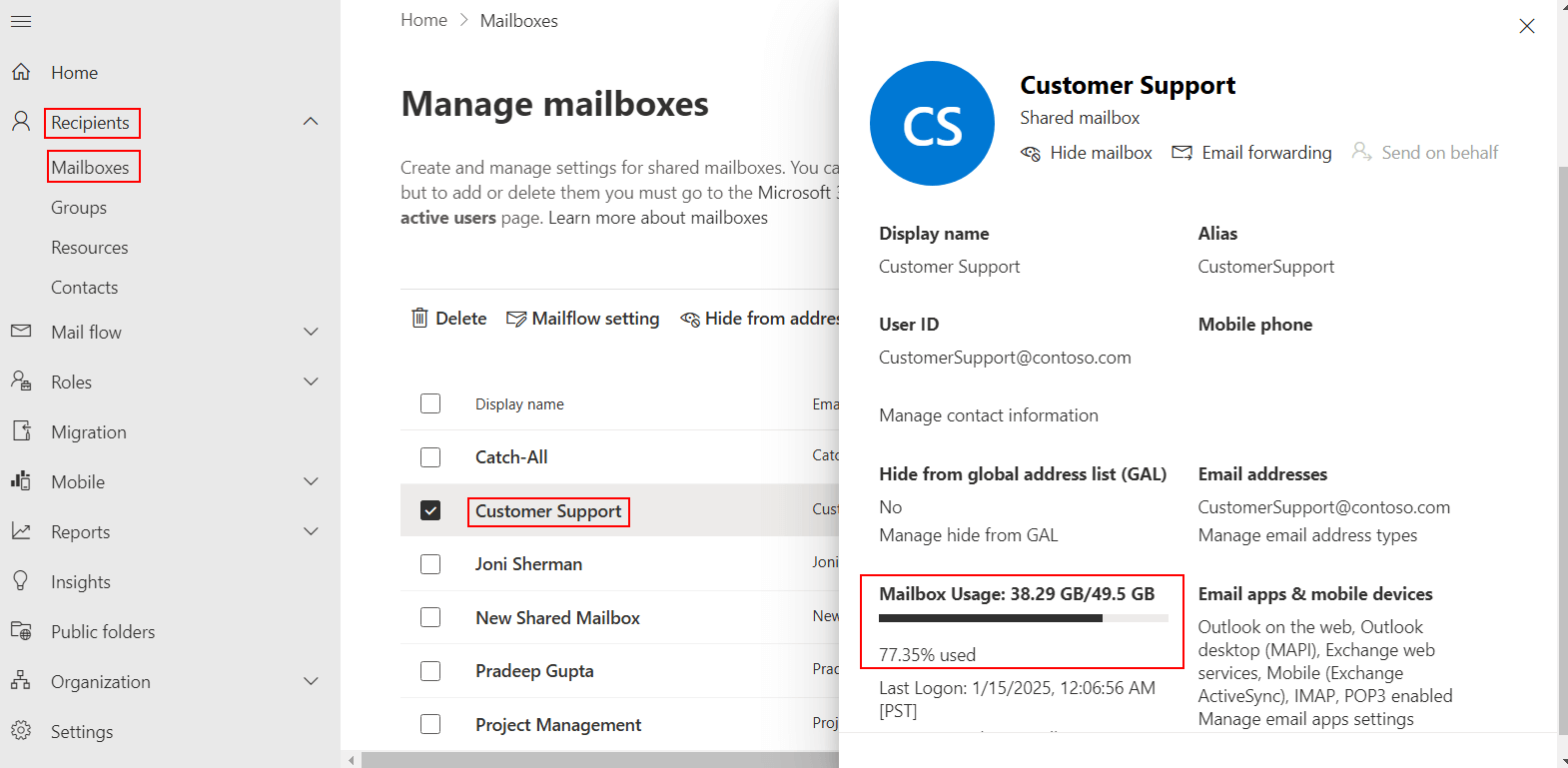Click the Home house icon in sidebar

[21, 72]
